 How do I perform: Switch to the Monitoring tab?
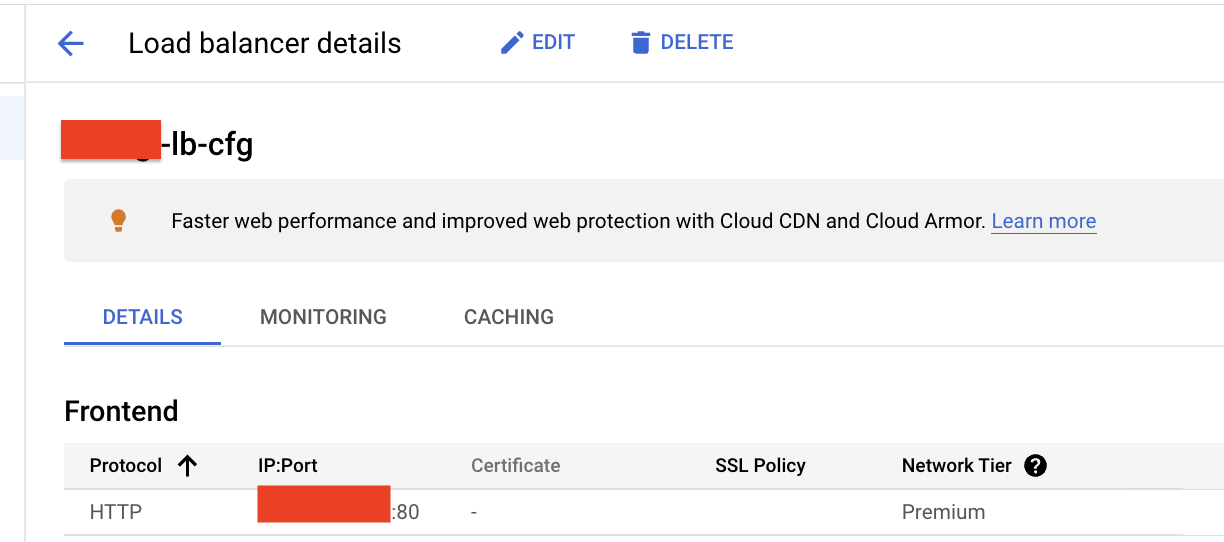[x=323, y=317]
